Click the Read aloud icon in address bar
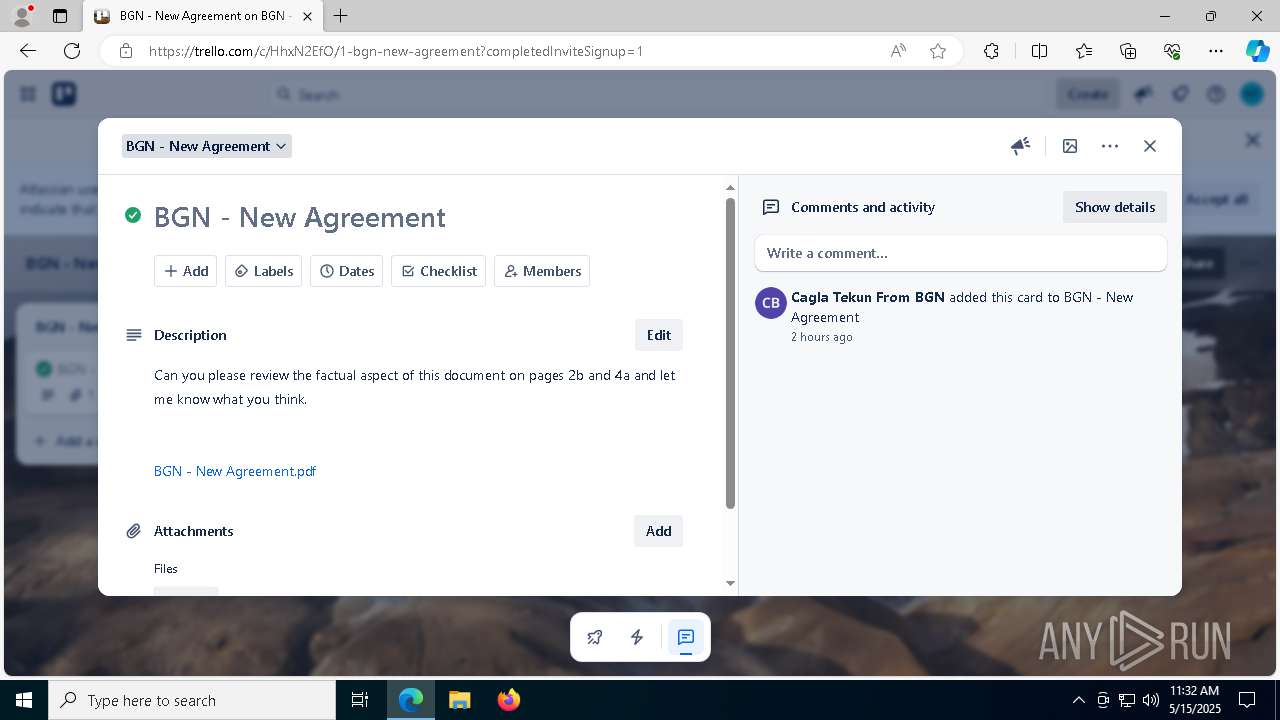1280x720 pixels. (x=898, y=51)
